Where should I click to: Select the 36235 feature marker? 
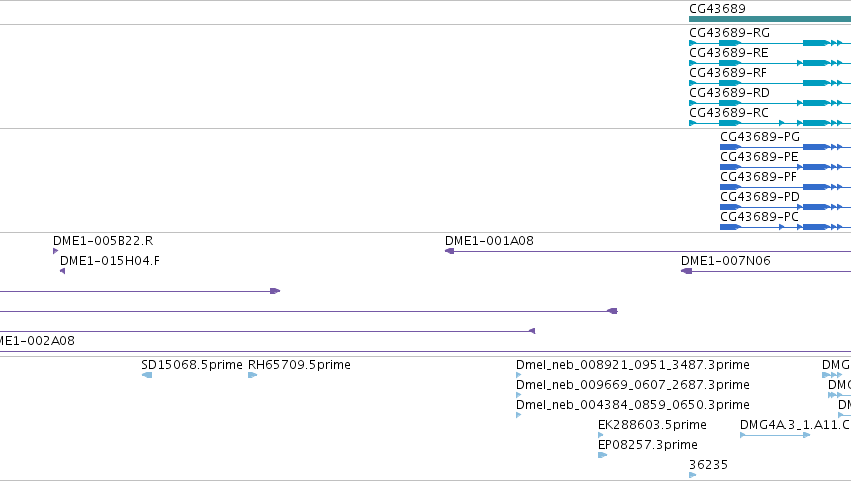(x=693, y=475)
